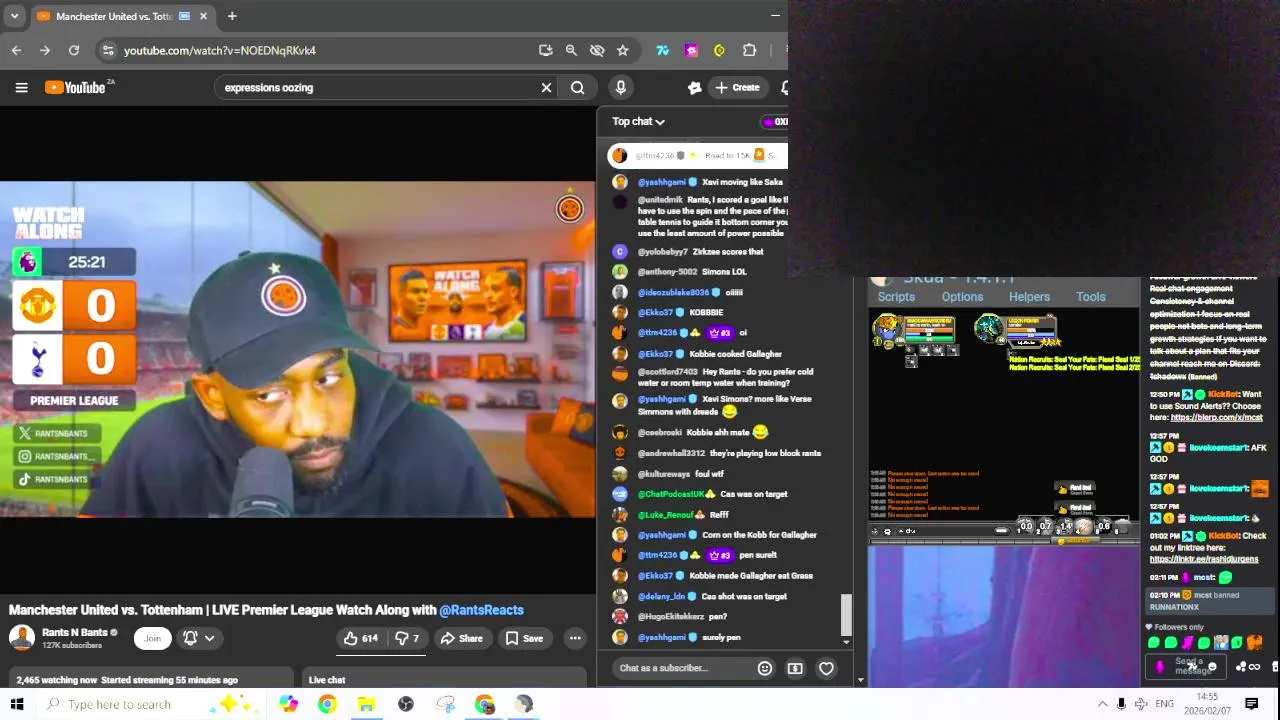This screenshot has height=720, width=1280.
Task: Open the Copilot icon on the taskbar
Action: 288,704
